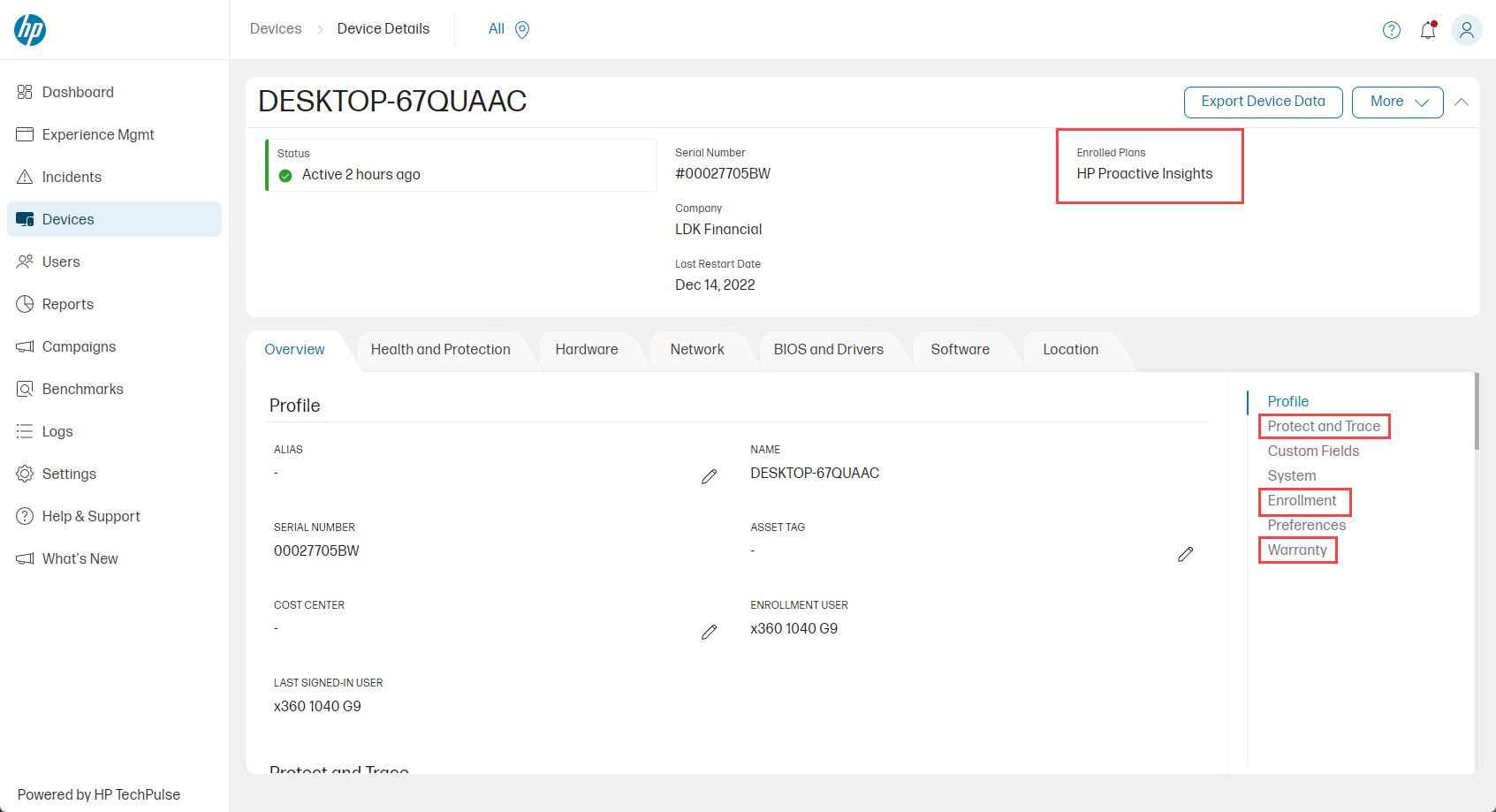Viewport: 1496px width, 812px height.
Task: Jump to Protect and Trace section
Action: (1323, 426)
